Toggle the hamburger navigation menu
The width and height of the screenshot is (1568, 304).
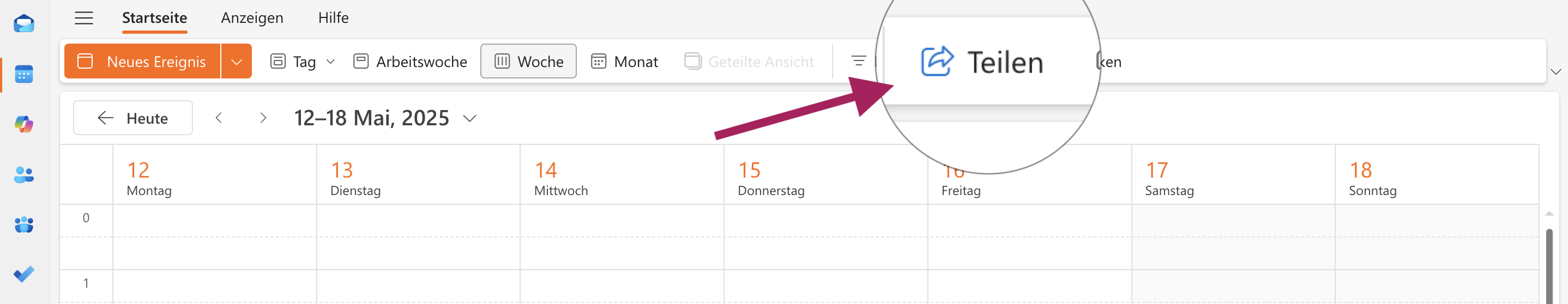(84, 18)
